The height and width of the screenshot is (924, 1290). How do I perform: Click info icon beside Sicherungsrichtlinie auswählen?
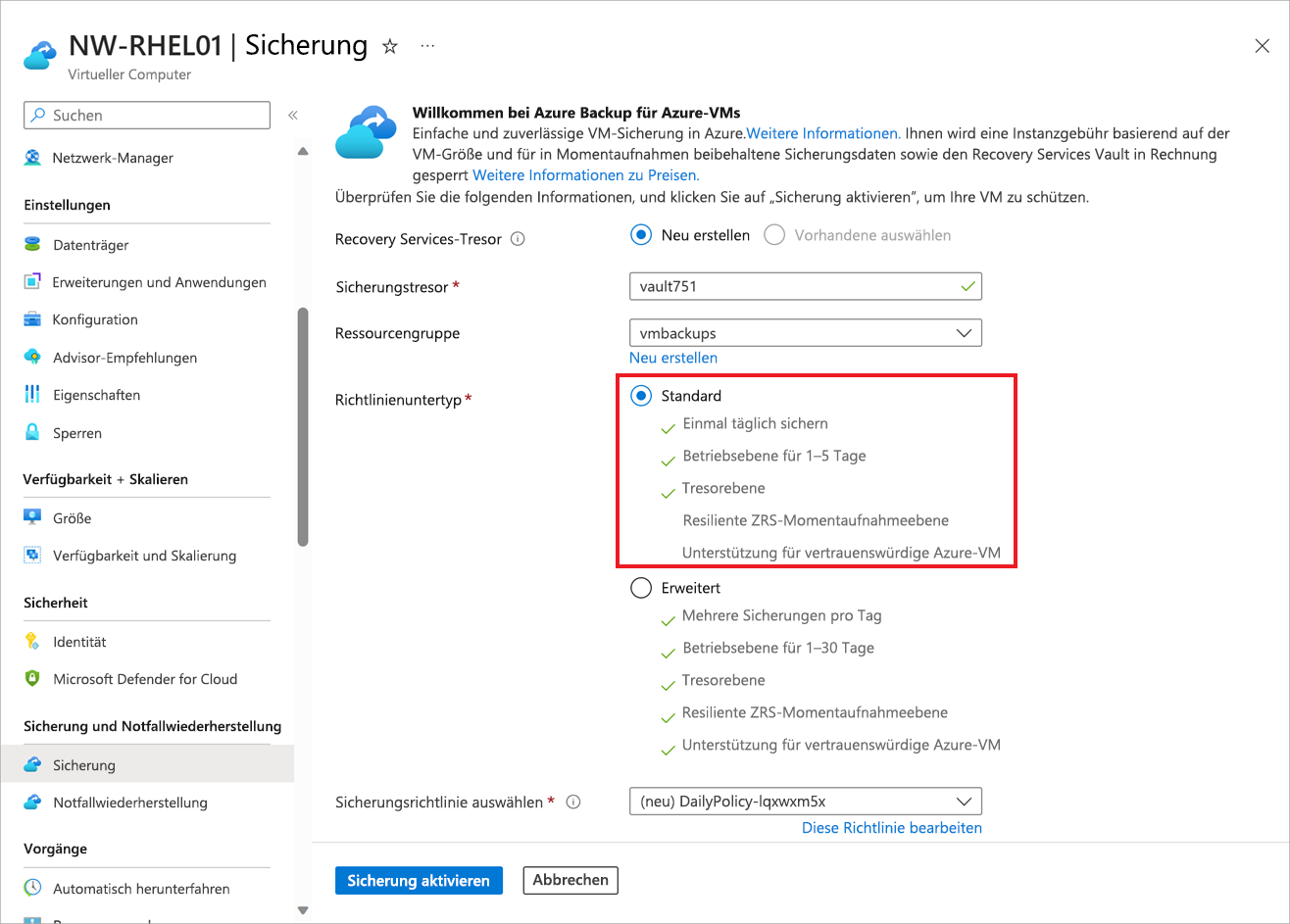[574, 802]
